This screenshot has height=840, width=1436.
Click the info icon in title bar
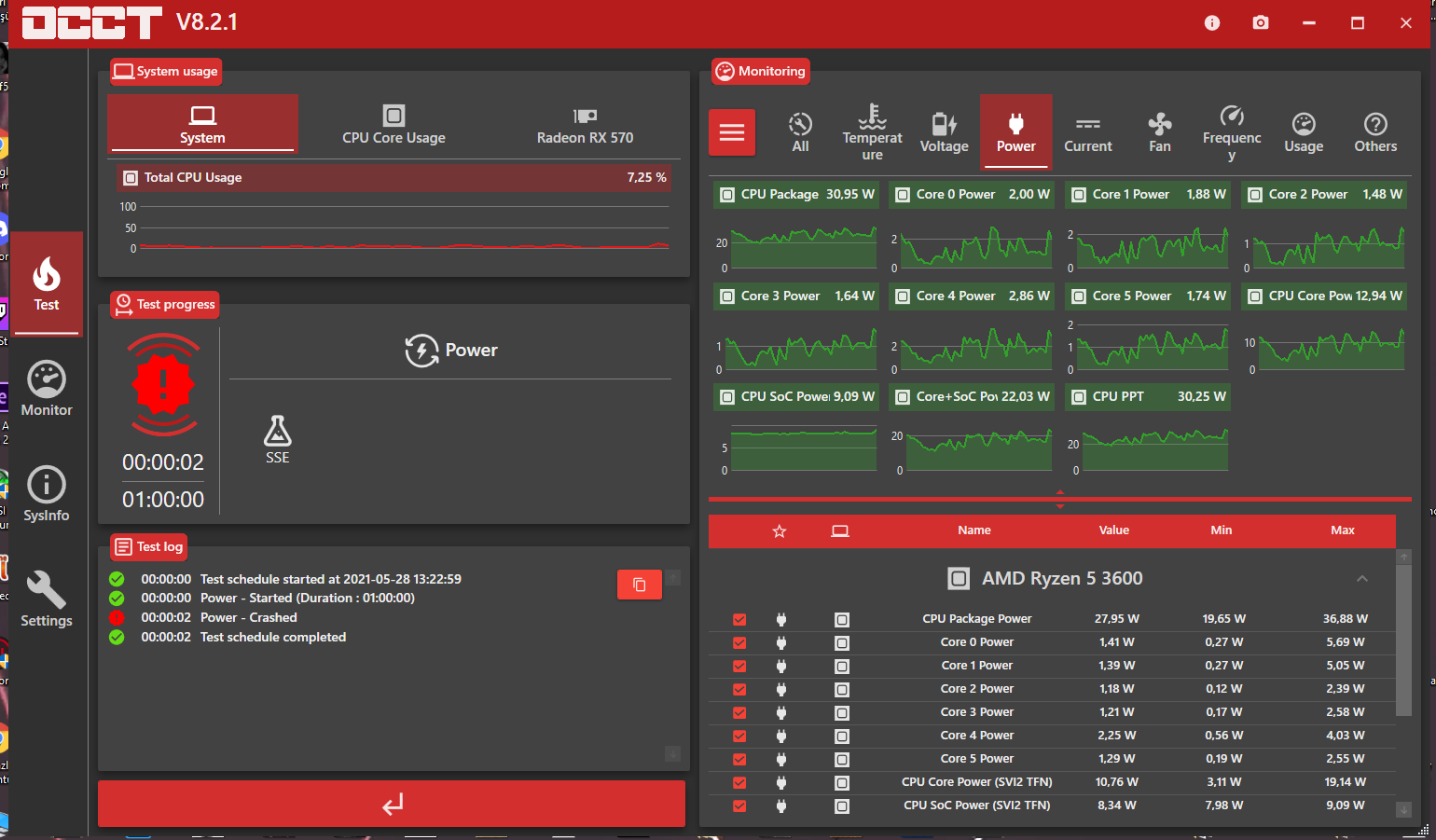[x=1212, y=22]
